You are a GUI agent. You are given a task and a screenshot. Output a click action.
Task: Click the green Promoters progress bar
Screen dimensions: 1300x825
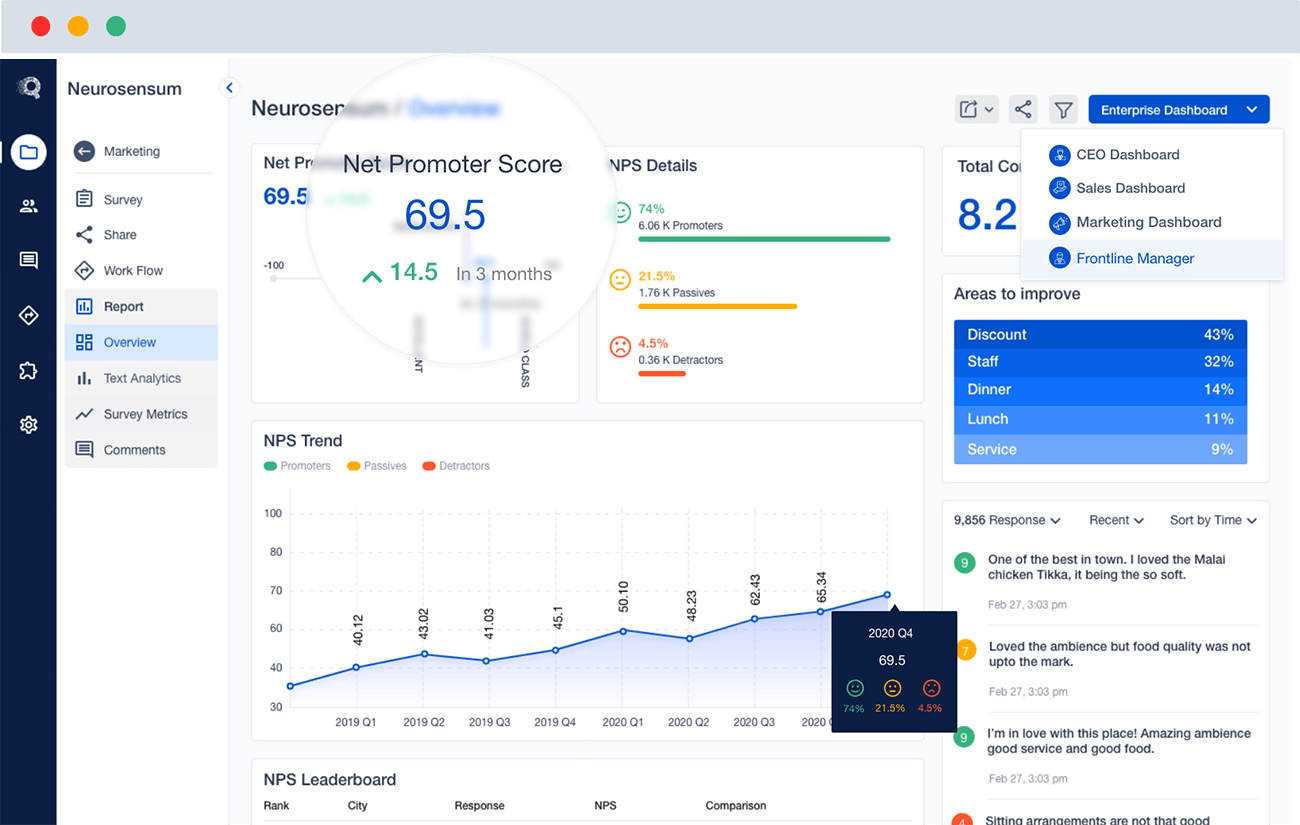coord(764,239)
